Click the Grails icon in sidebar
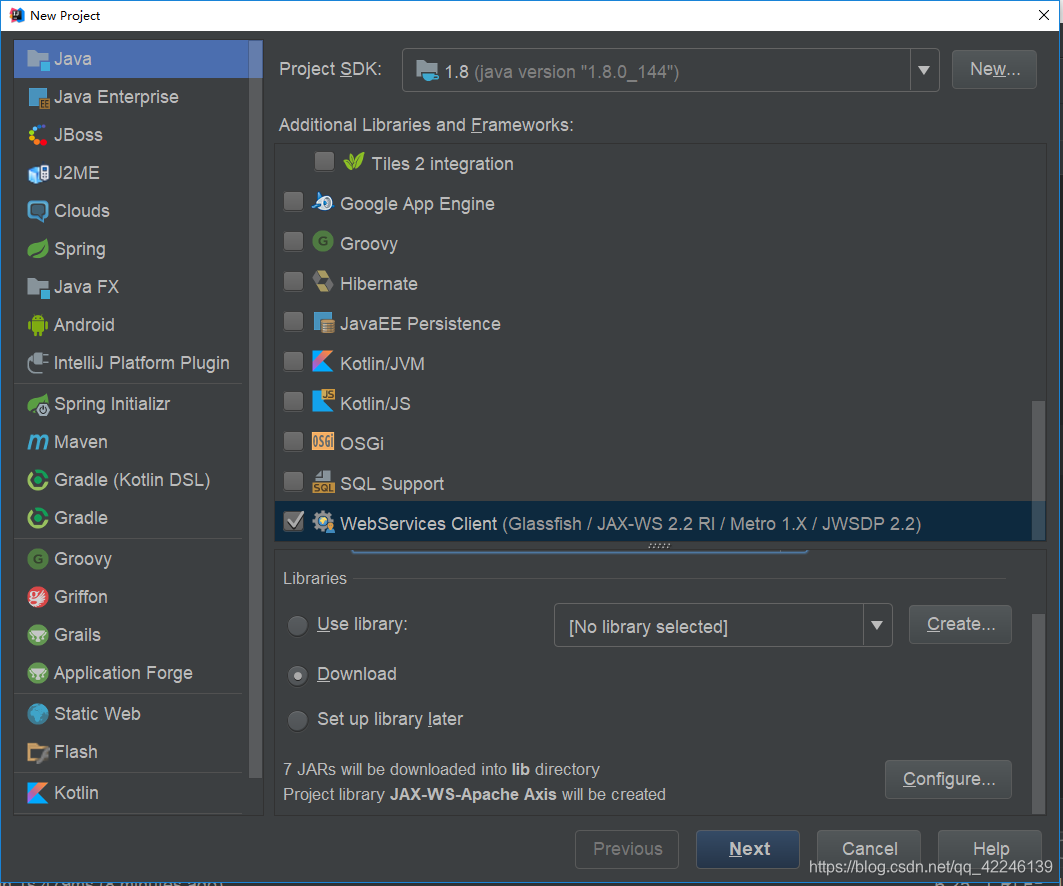The width and height of the screenshot is (1063, 886). pyautogui.click(x=38, y=635)
